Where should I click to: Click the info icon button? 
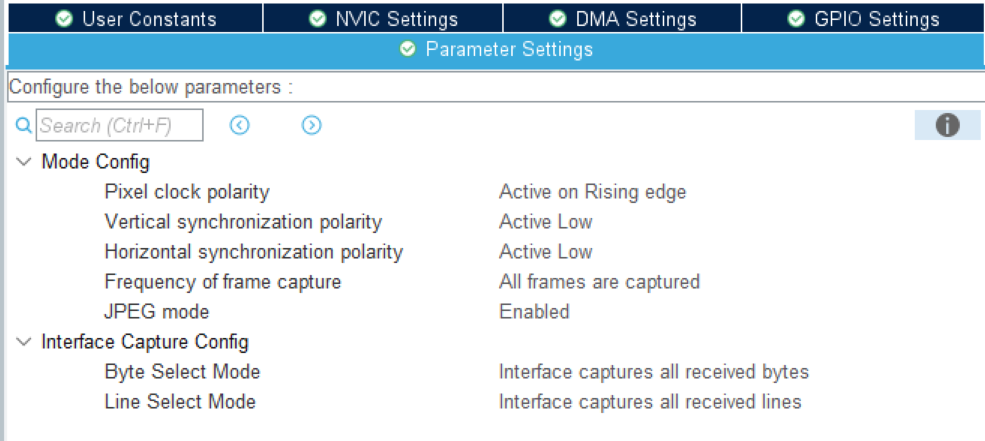point(947,125)
